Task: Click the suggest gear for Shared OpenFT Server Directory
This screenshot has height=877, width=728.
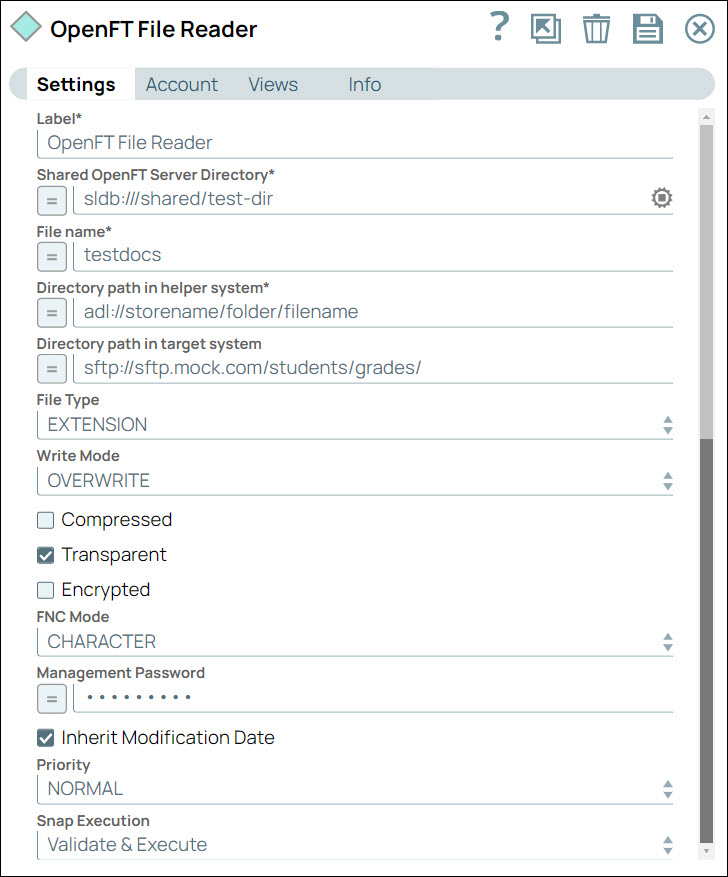Action: point(661,198)
